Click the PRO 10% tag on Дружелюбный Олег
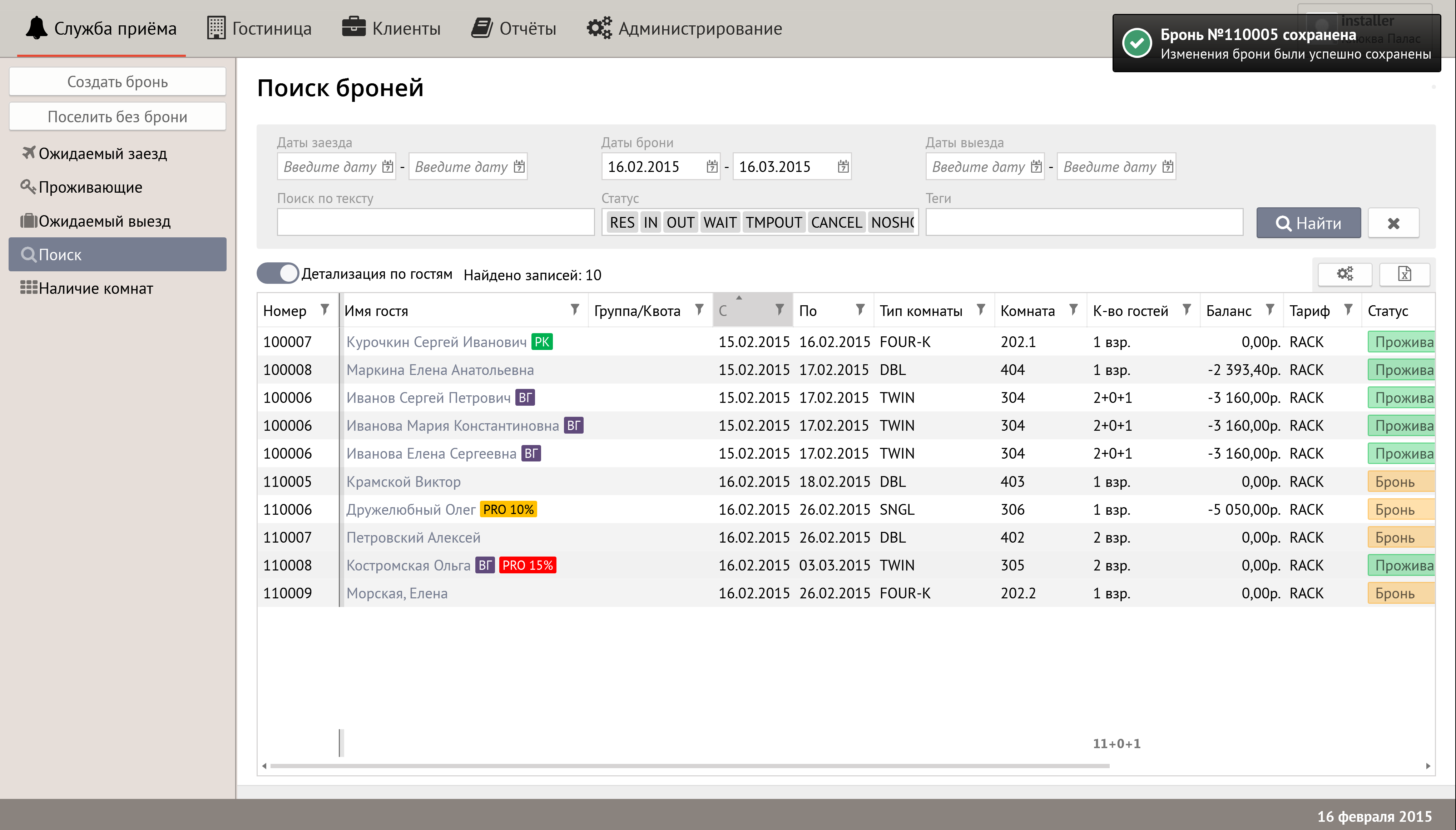 (x=508, y=509)
